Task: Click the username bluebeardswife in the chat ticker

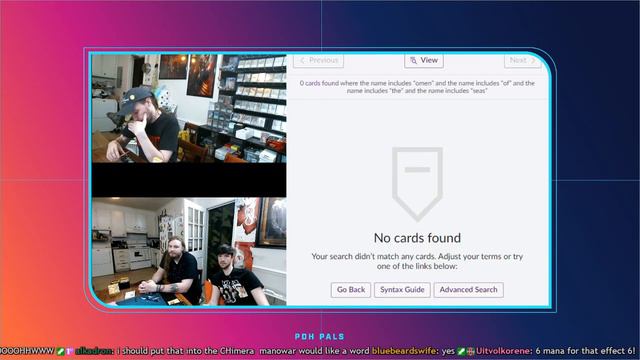Action: (x=404, y=351)
